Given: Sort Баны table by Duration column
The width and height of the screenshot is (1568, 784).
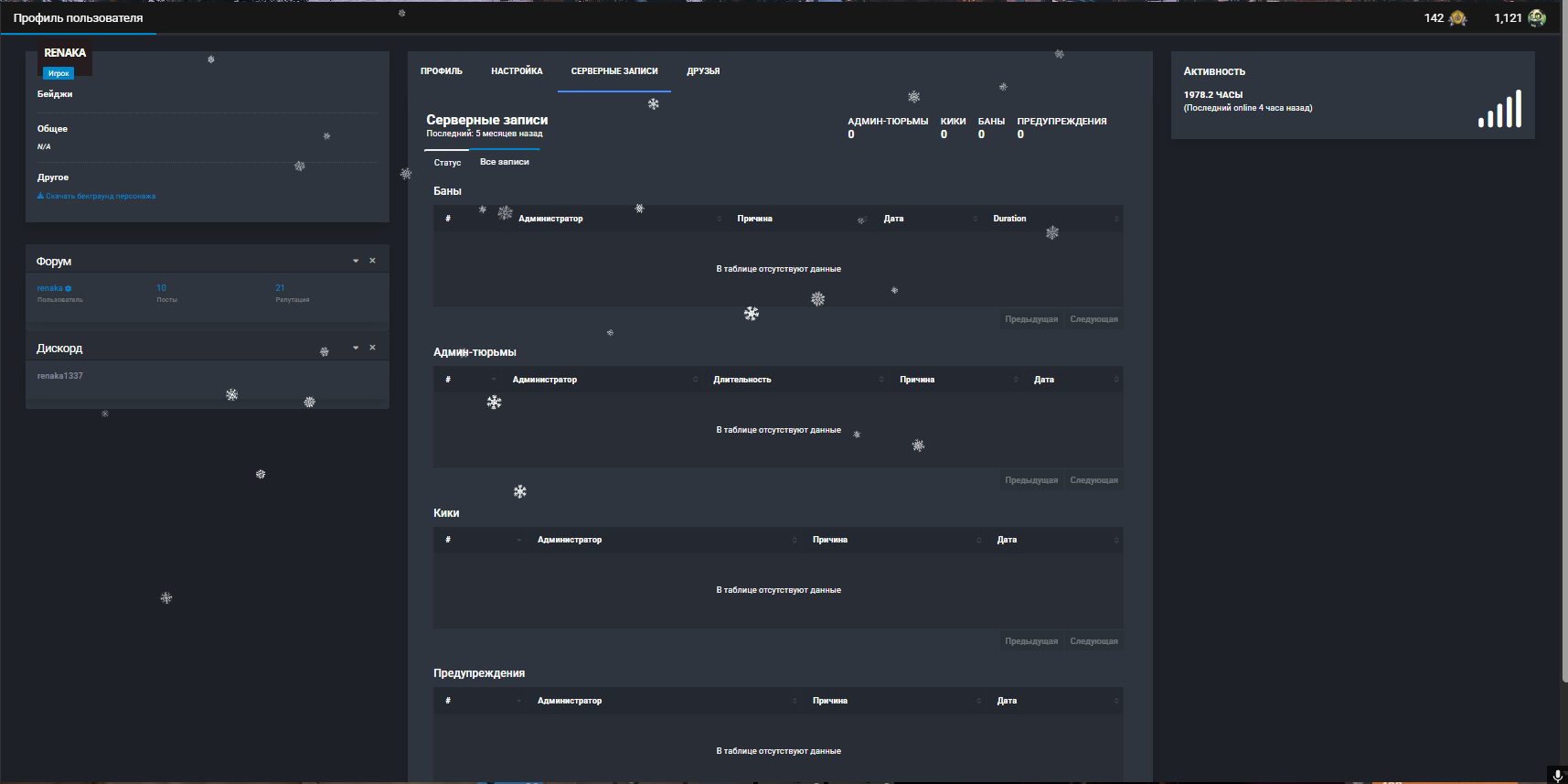Looking at the screenshot, I should pos(1052,219).
